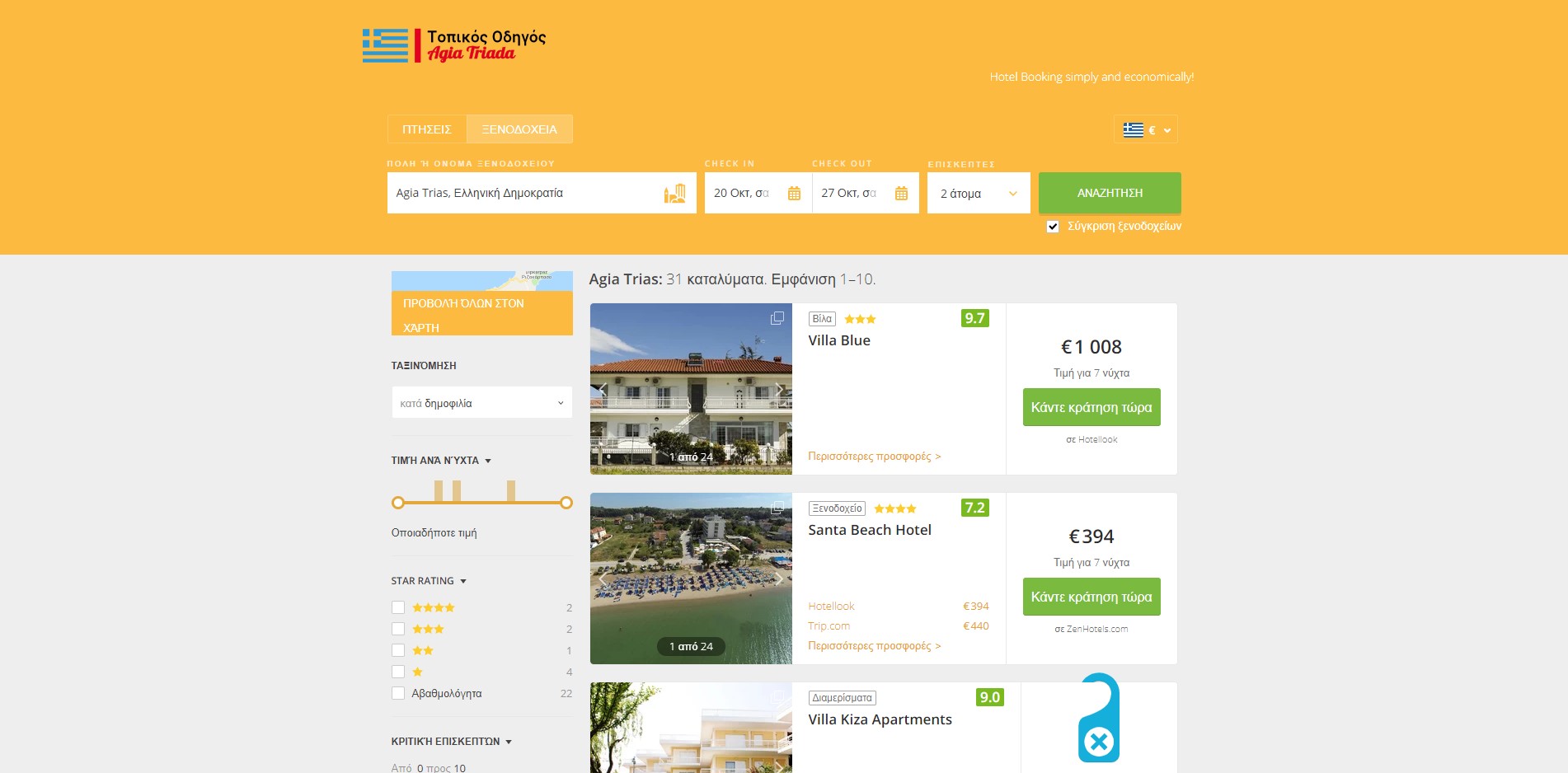Switch to the ΠΤΗΣΕΙΣ tab
Viewport: 1568px width, 773px height.
coord(427,129)
